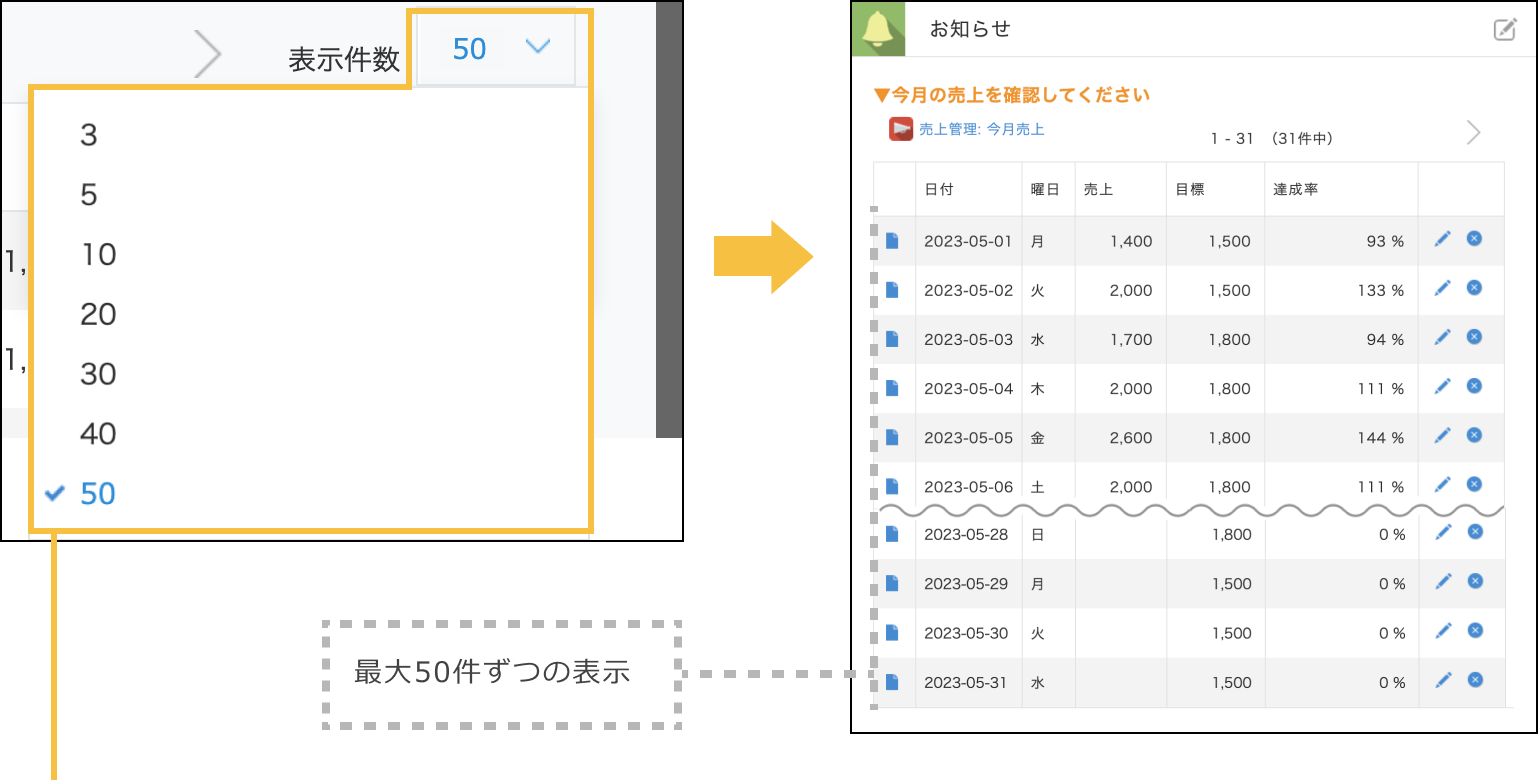Open the 2023-05-31 record file icon
1538x780 pixels.
tap(893, 680)
